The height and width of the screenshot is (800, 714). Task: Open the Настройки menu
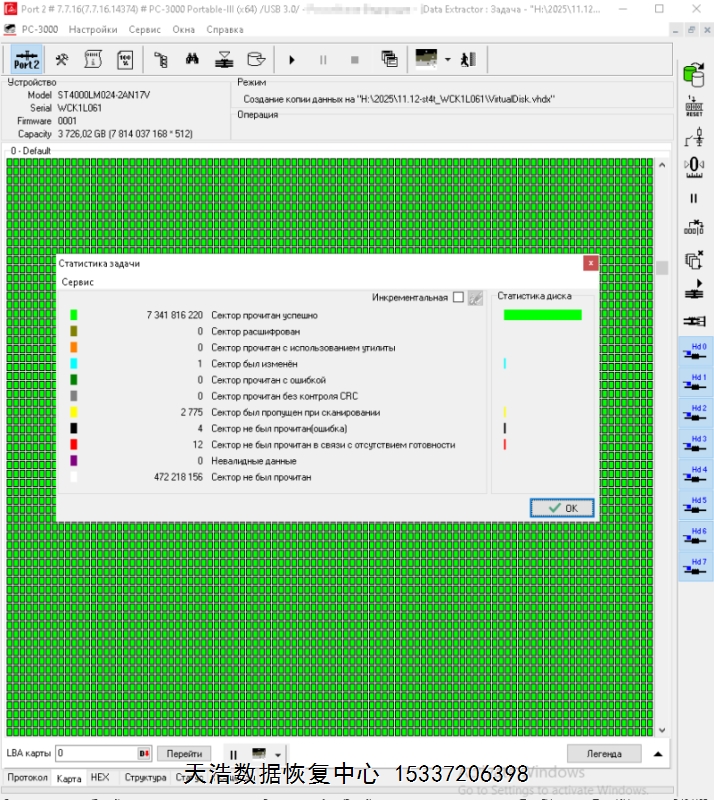point(93,29)
